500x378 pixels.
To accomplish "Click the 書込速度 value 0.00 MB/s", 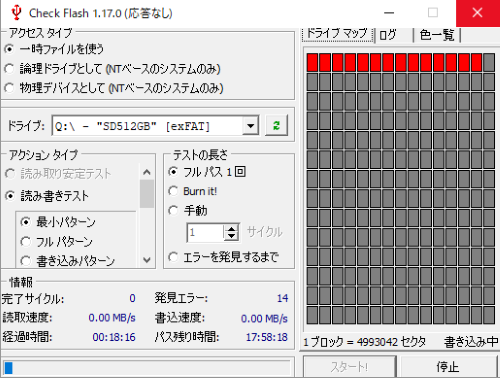I will [x=264, y=319].
